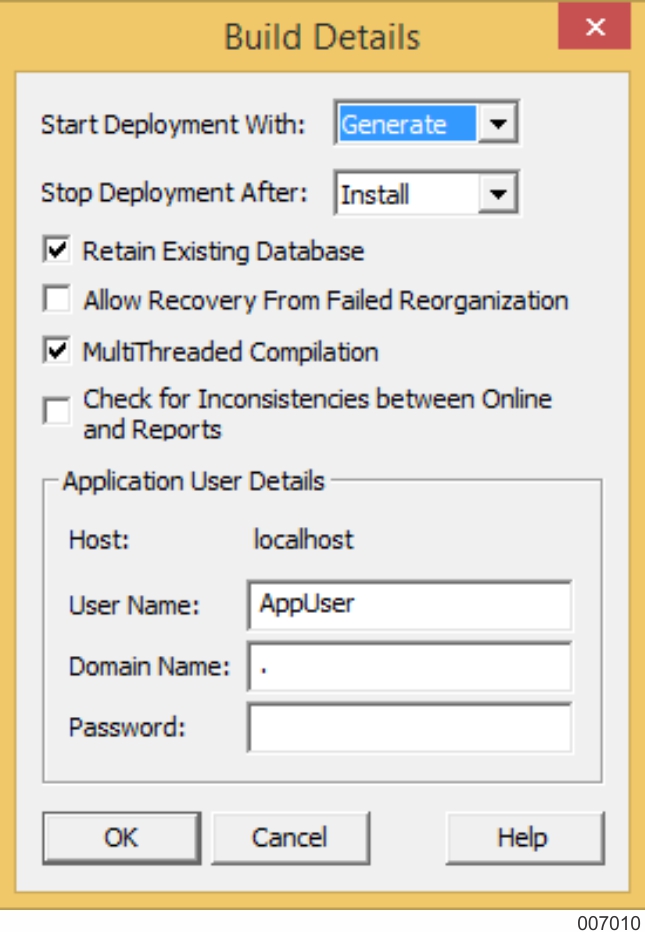This screenshot has width=645, height=932.
Task: Expand the Start Deployment With dropdown arrow
Action: (498, 124)
